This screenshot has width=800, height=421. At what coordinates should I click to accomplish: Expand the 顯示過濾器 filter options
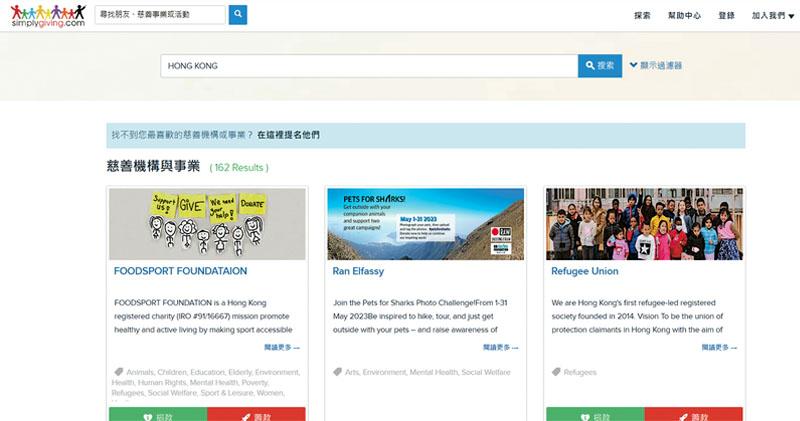(655, 66)
